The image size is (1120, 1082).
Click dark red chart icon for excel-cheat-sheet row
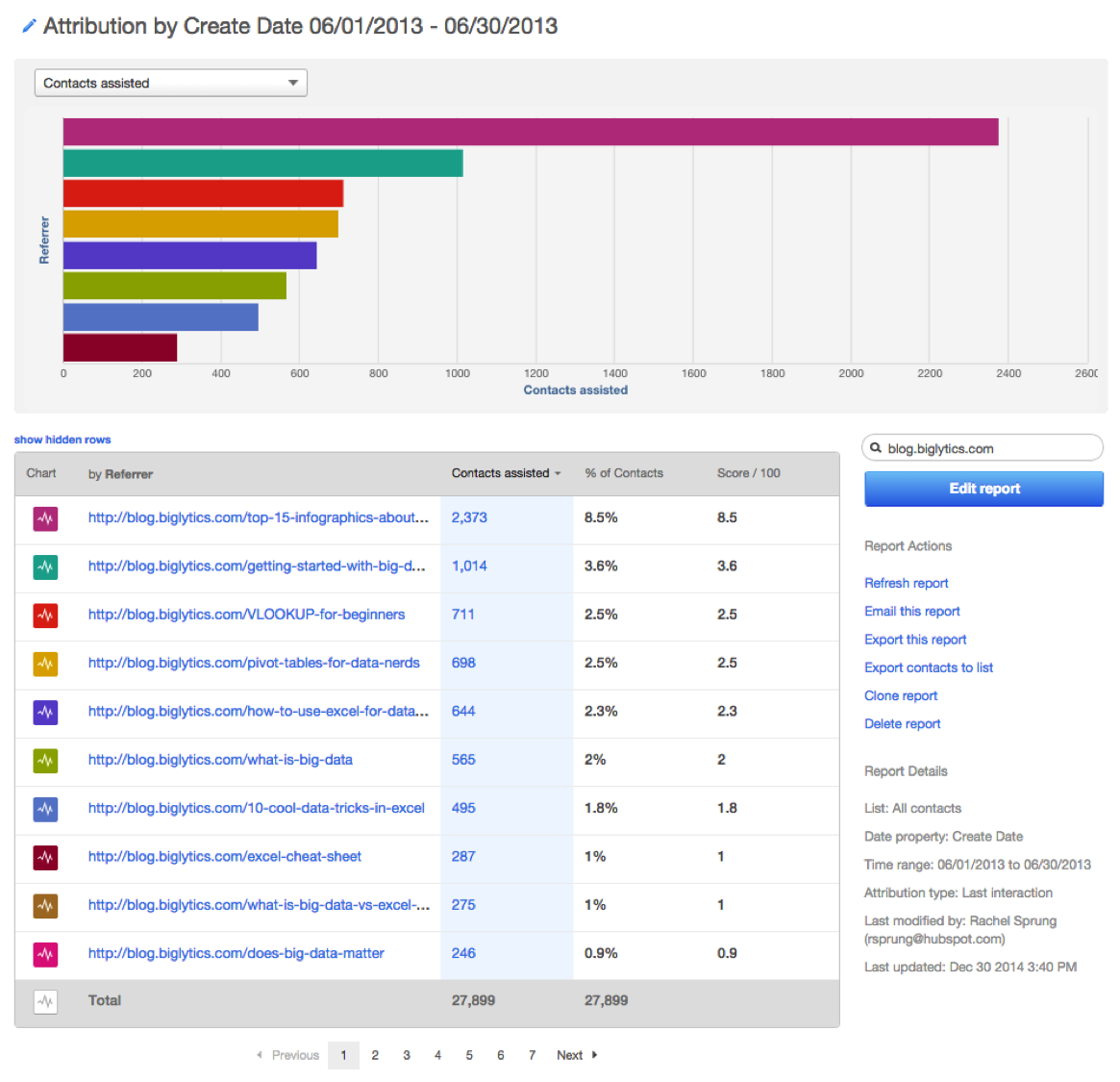[45, 857]
